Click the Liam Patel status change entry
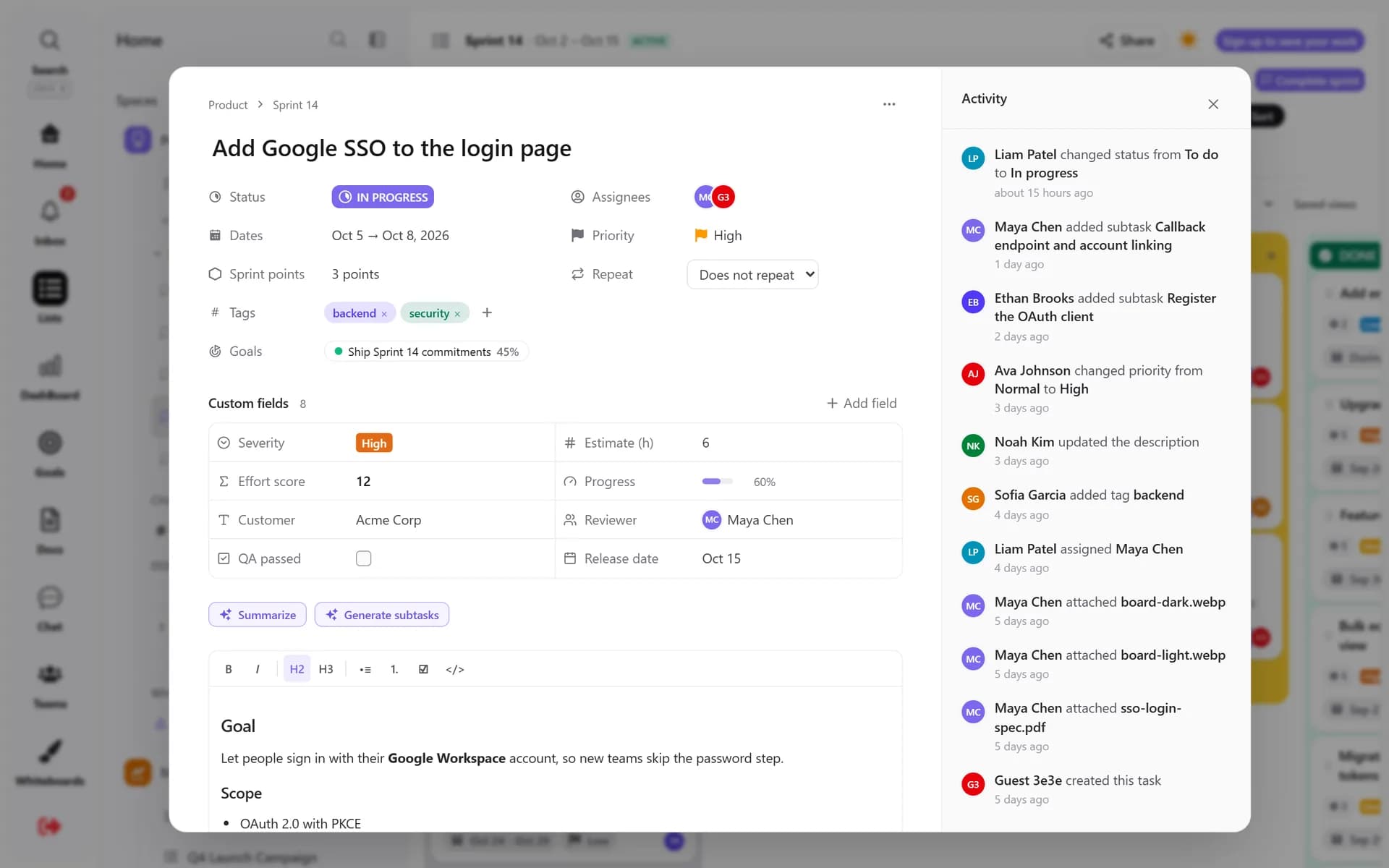The width and height of the screenshot is (1389, 868). tap(1095, 174)
